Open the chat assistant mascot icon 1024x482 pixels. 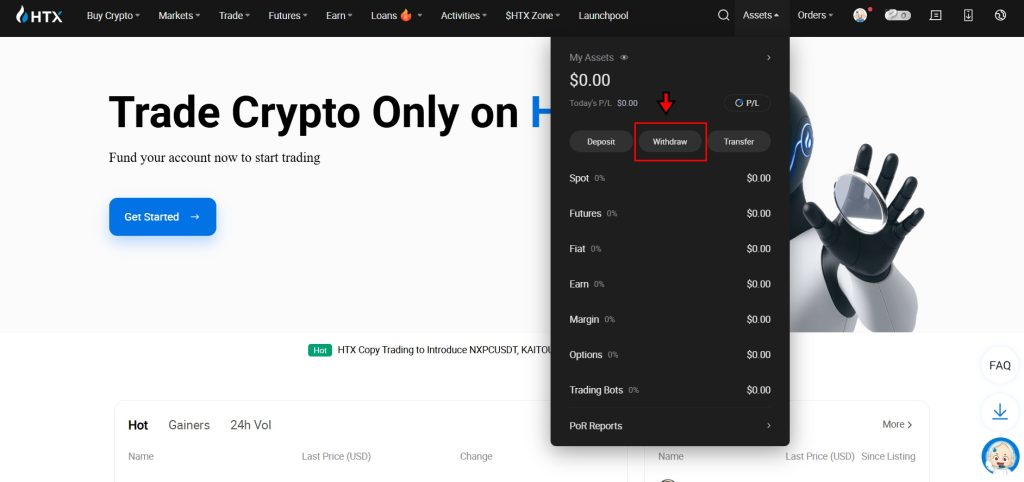point(1000,457)
